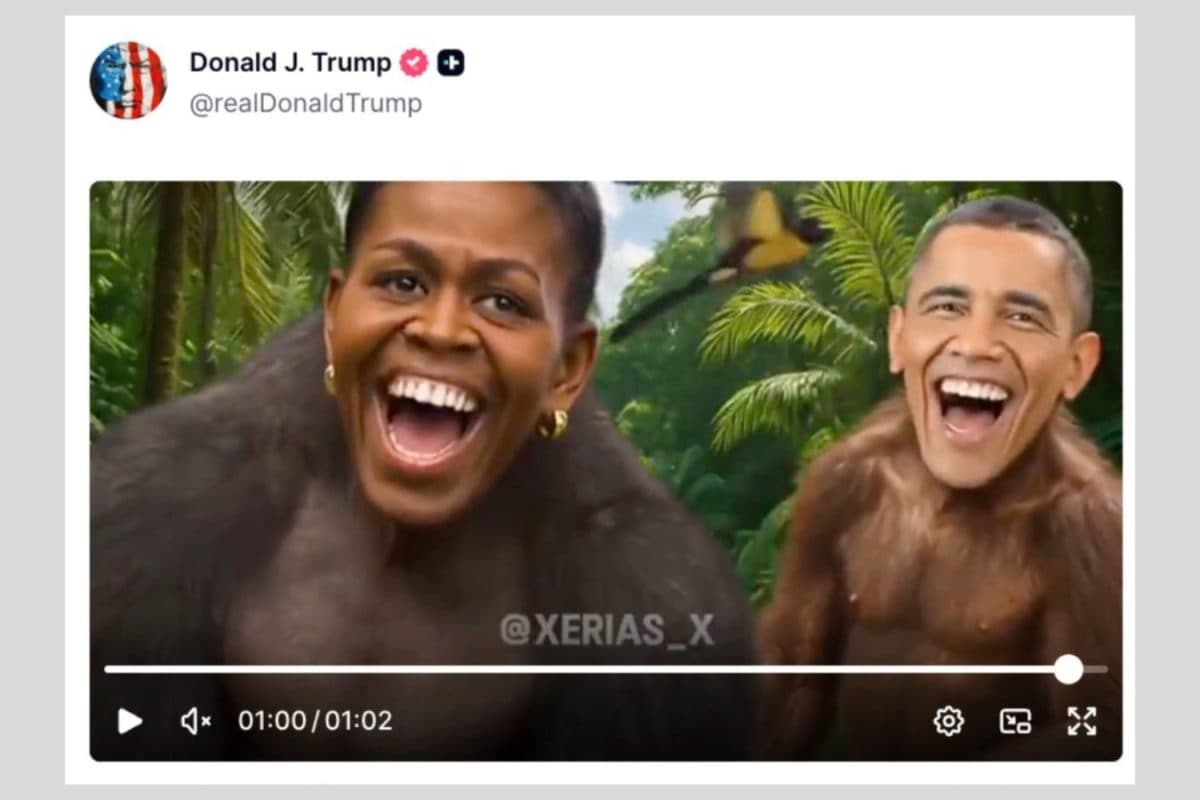Click the plus badge beside the name

pyautogui.click(x=451, y=63)
